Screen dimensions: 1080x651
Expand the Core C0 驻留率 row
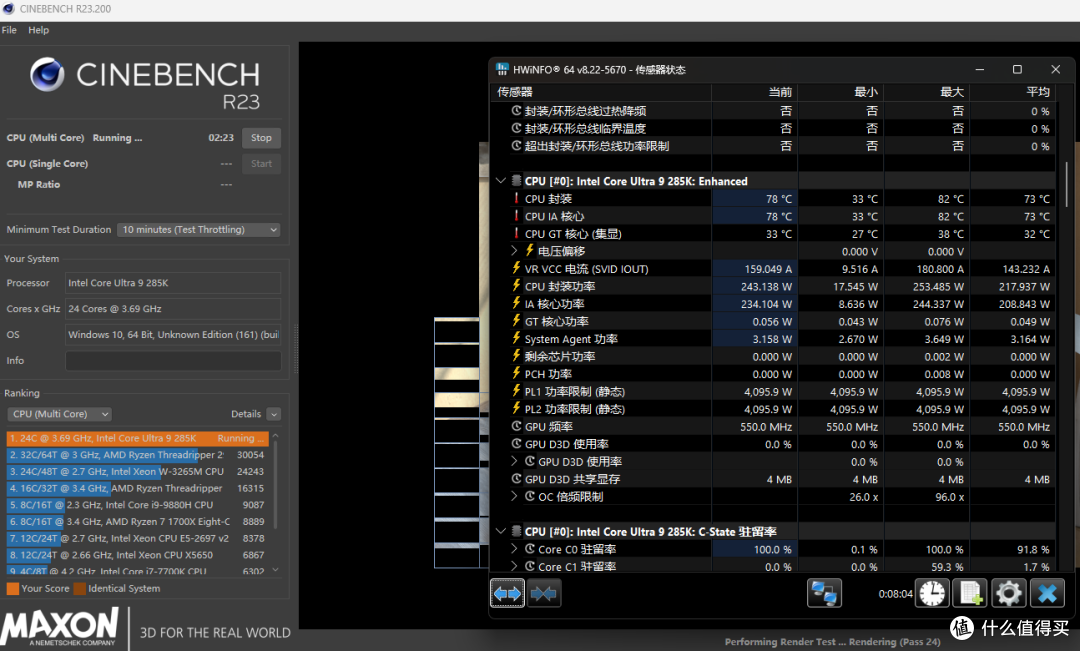coord(514,548)
